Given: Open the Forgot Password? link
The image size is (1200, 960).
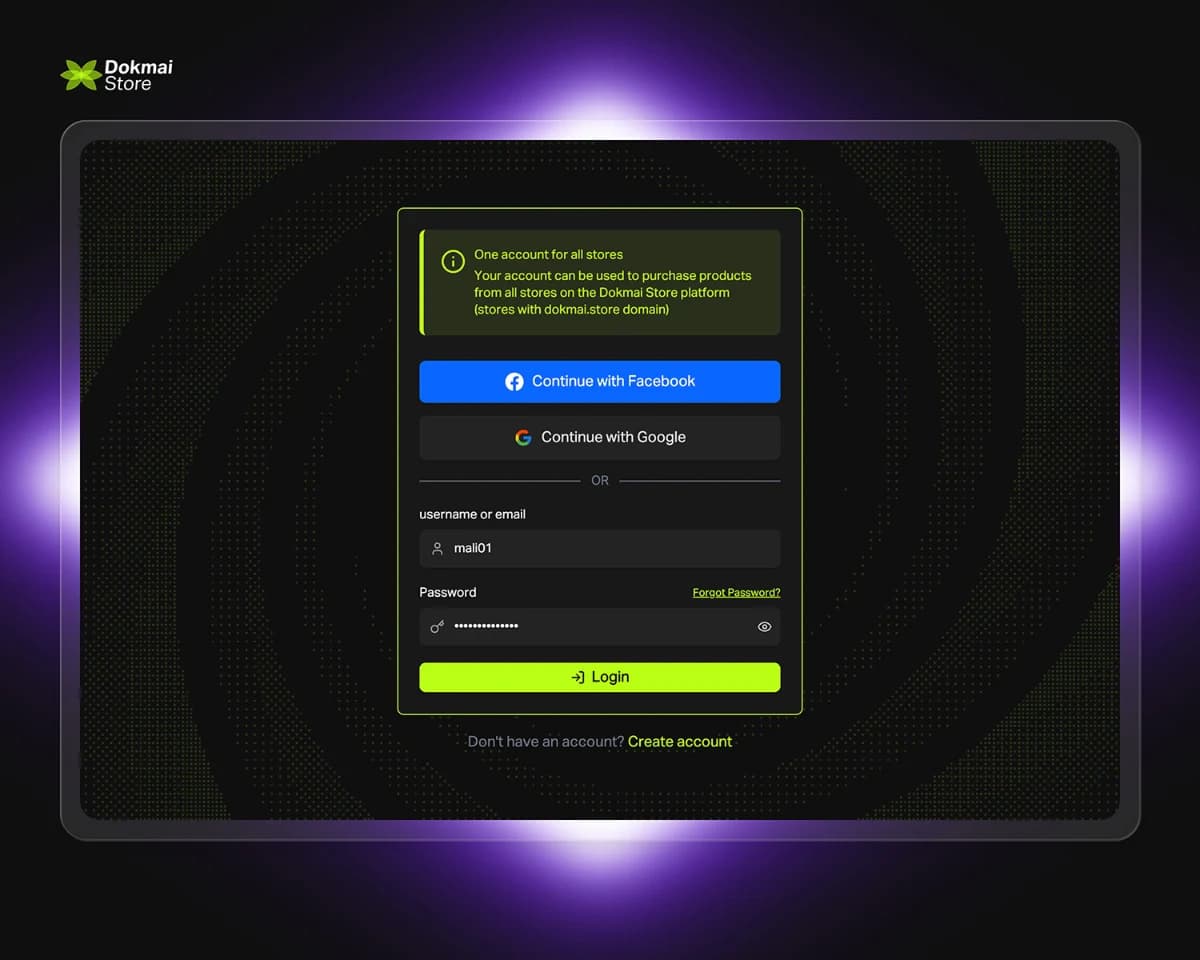Looking at the screenshot, I should [736, 592].
